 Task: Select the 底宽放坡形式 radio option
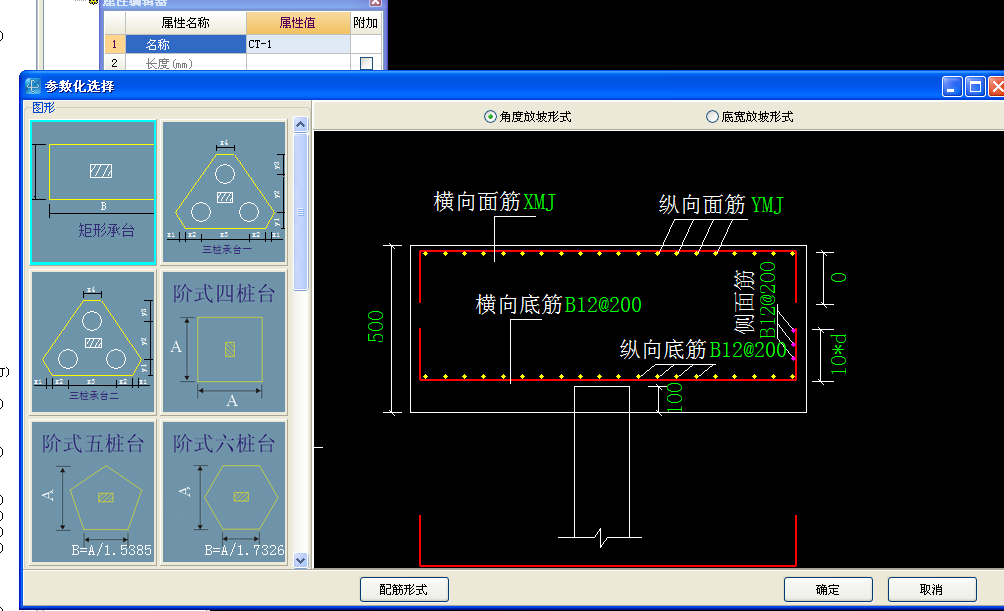pyautogui.click(x=749, y=117)
